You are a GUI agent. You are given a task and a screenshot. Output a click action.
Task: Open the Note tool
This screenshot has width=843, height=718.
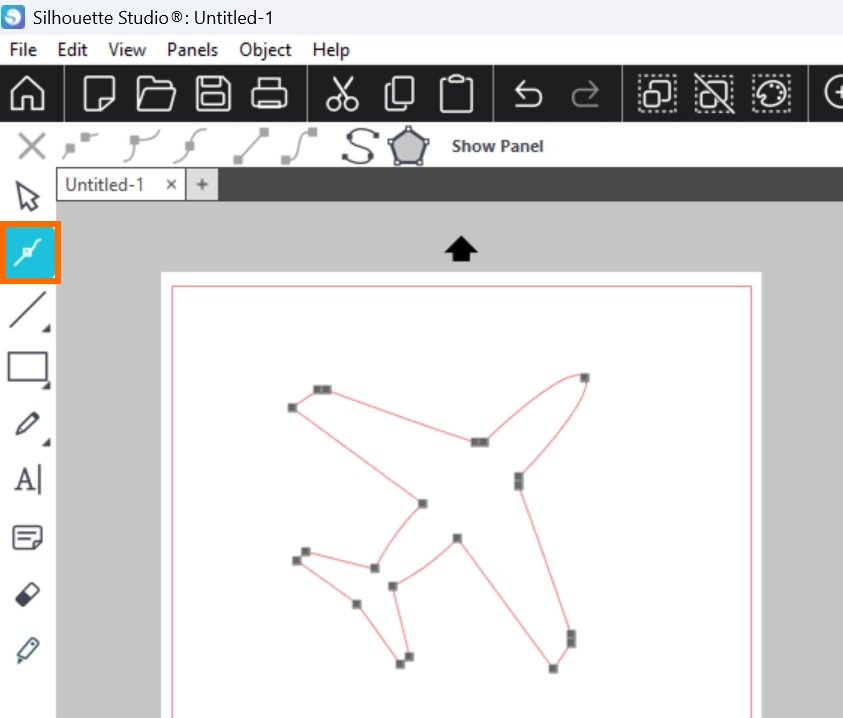pos(28,538)
